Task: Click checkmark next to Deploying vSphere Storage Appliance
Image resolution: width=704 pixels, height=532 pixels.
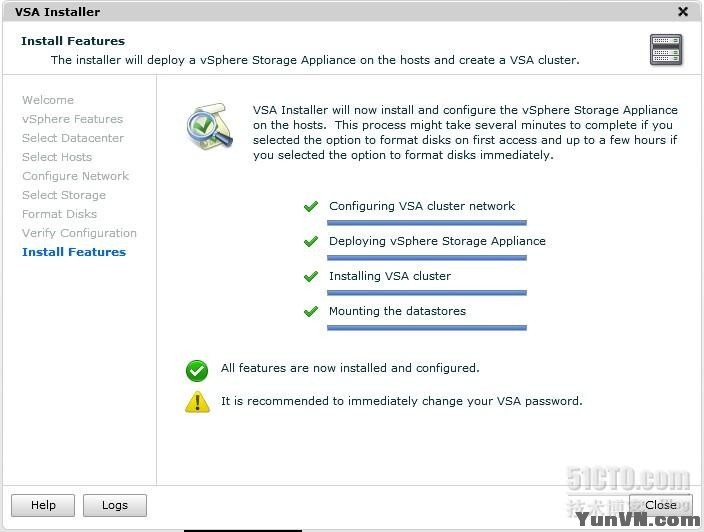Action: pos(311,242)
